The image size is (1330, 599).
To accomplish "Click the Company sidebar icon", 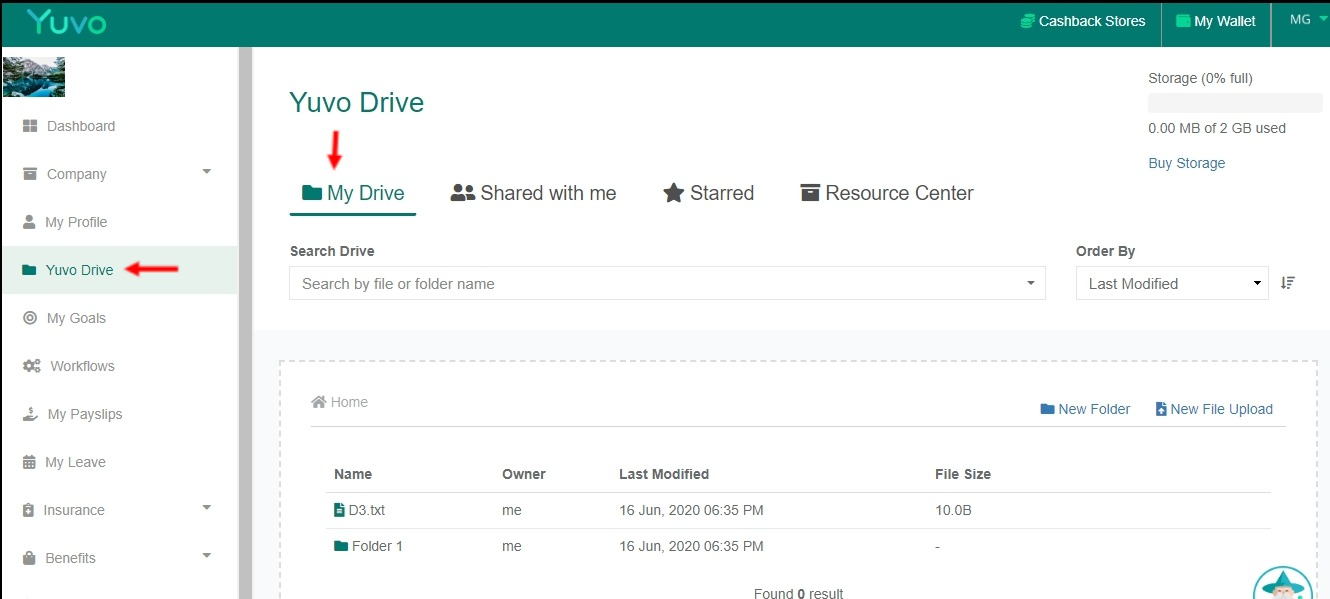I will (x=30, y=174).
